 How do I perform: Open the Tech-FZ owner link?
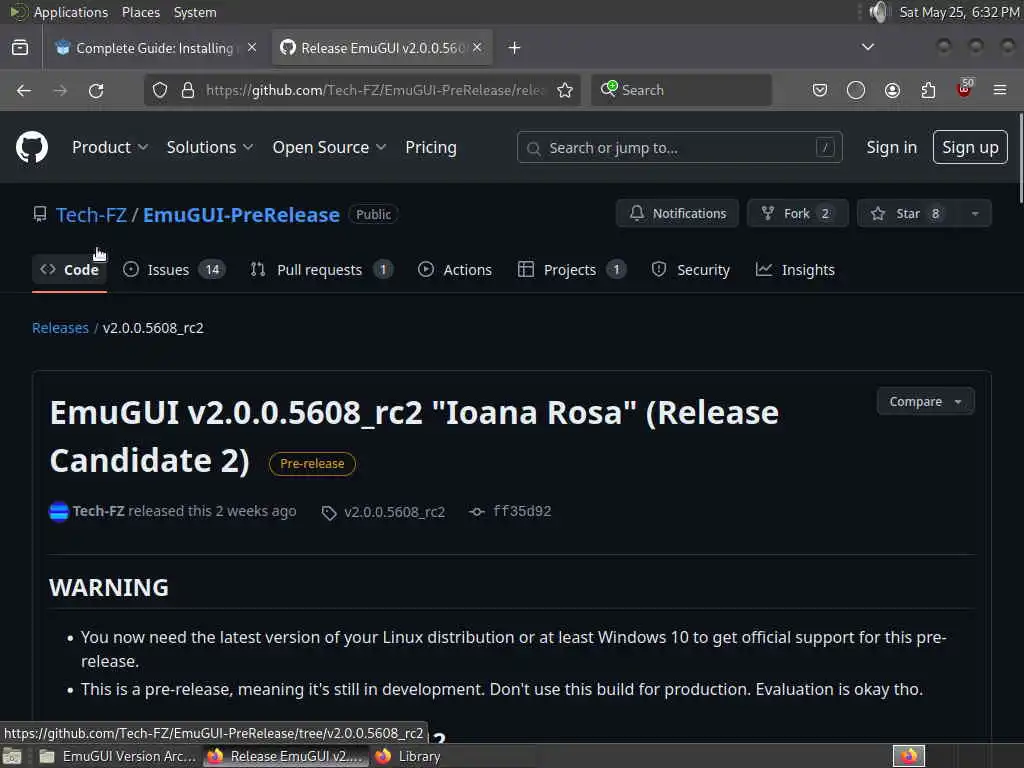pos(91,215)
